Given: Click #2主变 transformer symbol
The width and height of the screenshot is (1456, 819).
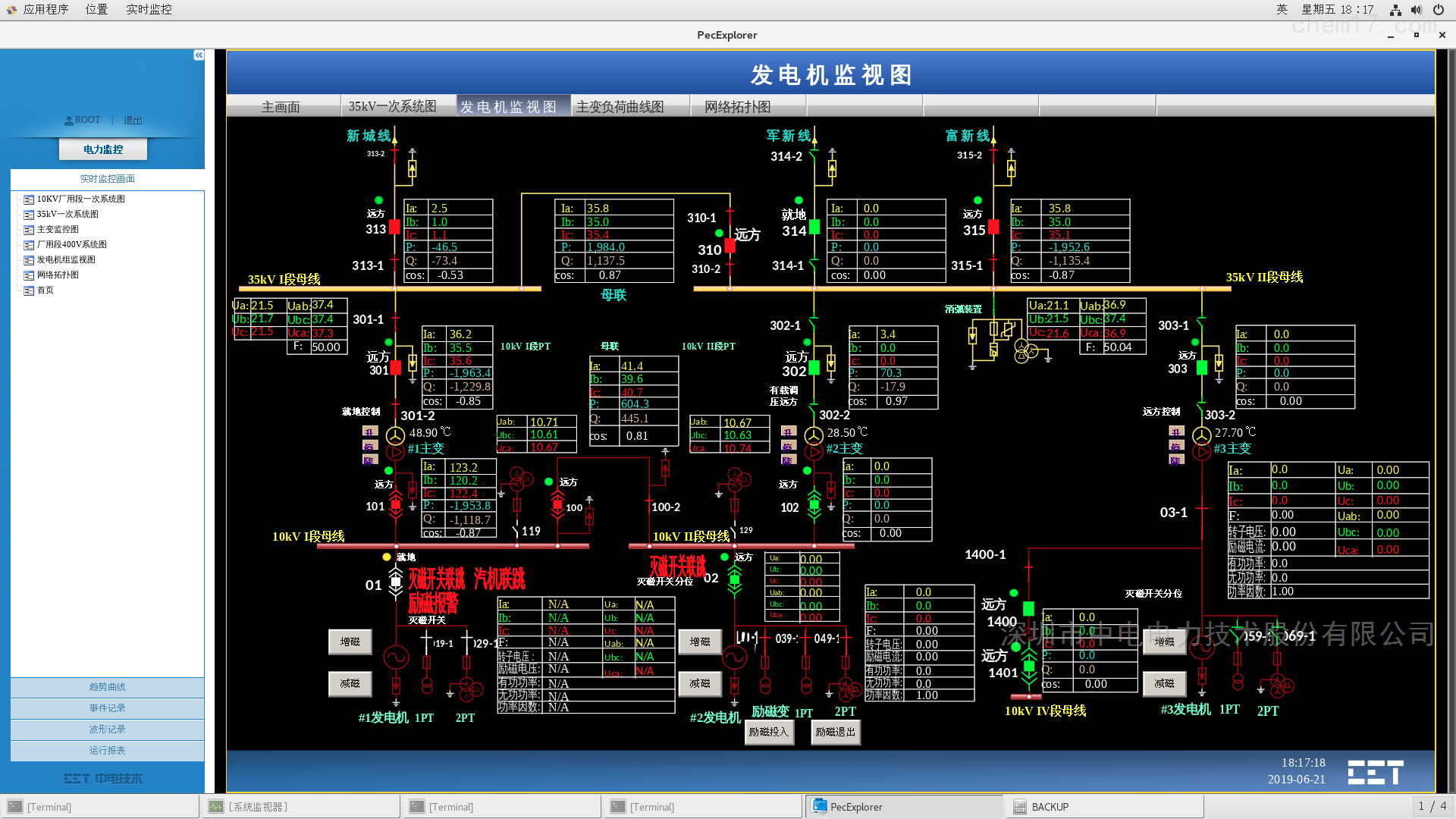Looking at the screenshot, I should 814,444.
